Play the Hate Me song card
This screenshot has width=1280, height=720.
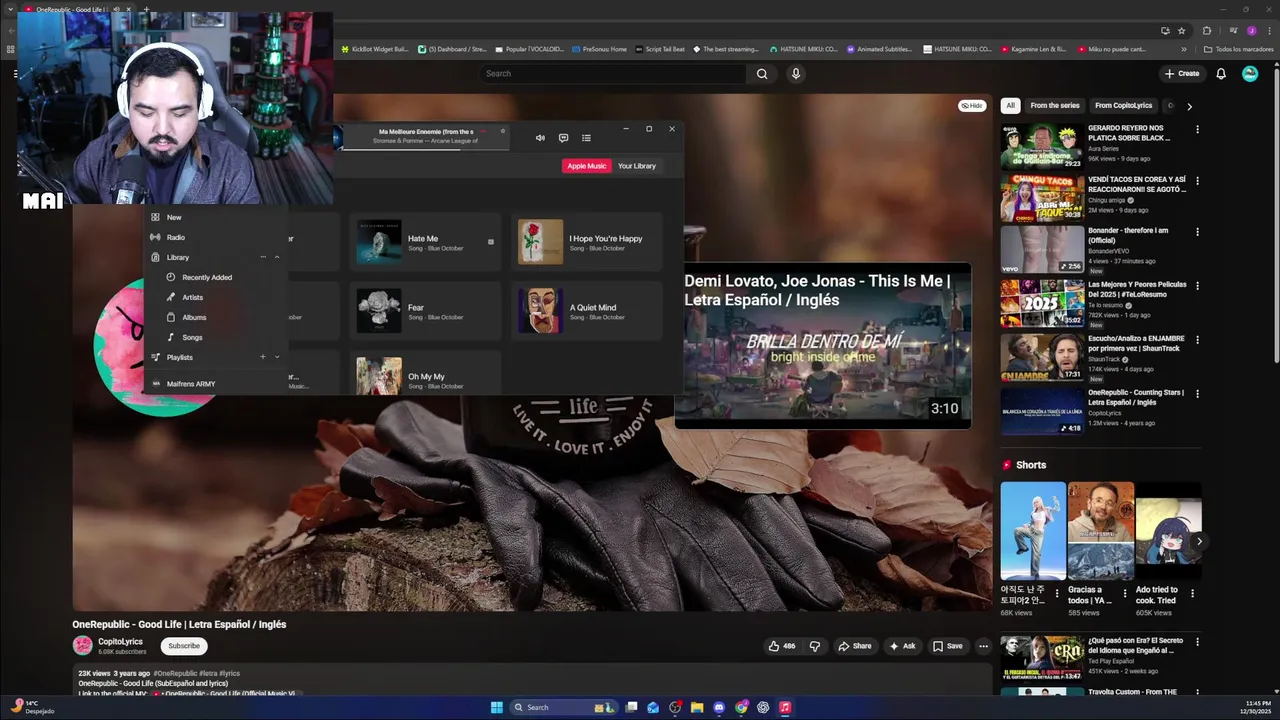pyautogui.click(x=425, y=243)
